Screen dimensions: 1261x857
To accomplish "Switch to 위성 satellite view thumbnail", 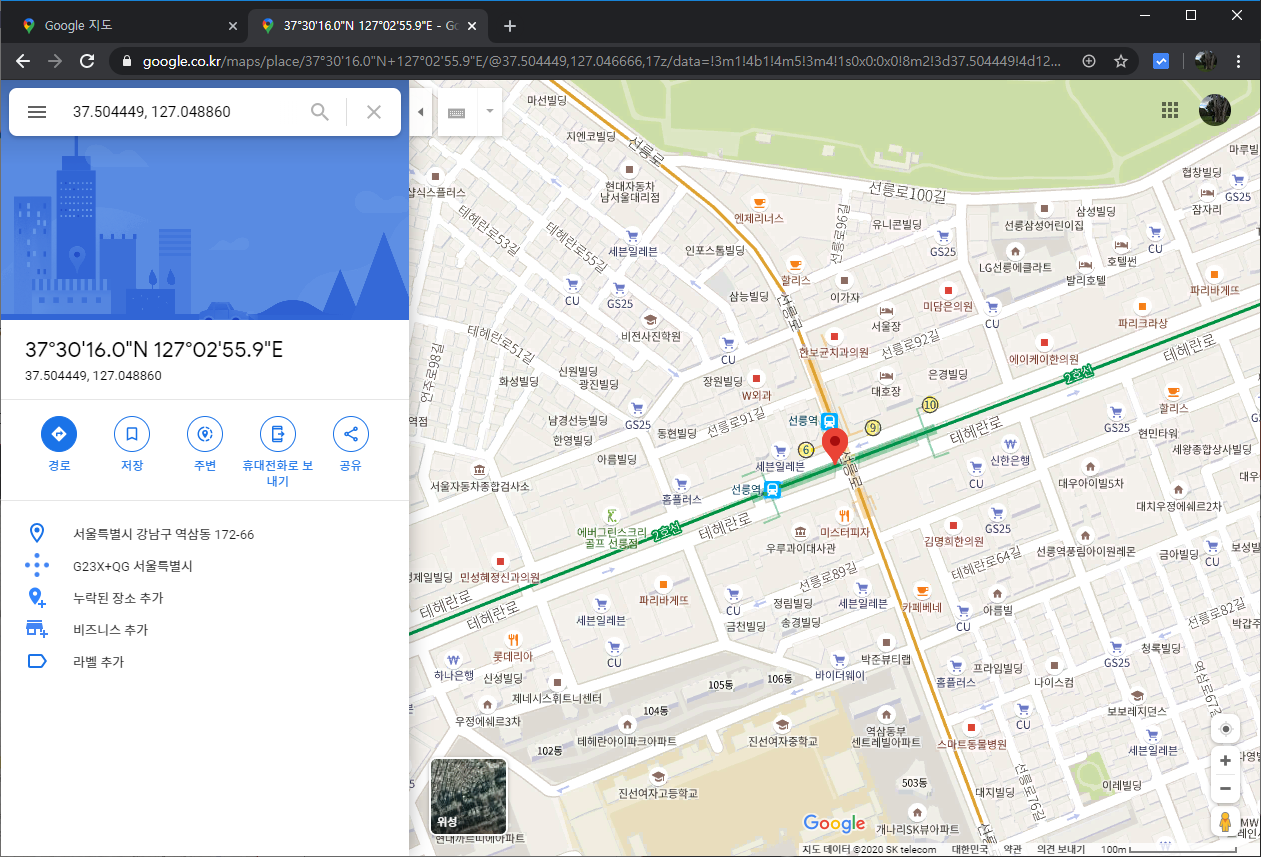I will coord(468,797).
